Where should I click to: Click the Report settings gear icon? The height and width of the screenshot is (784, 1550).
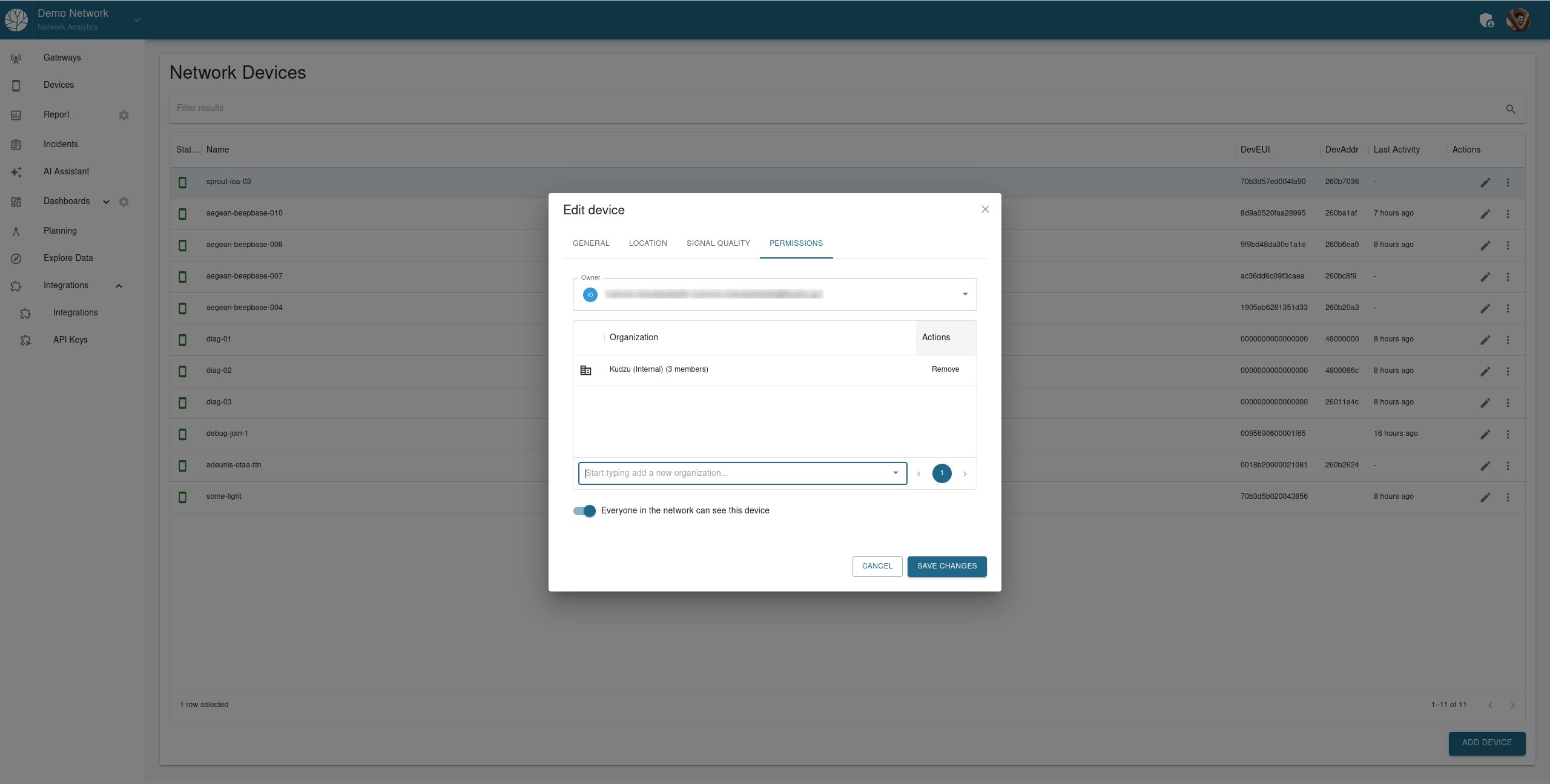pyautogui.click(x=124, y=115)
